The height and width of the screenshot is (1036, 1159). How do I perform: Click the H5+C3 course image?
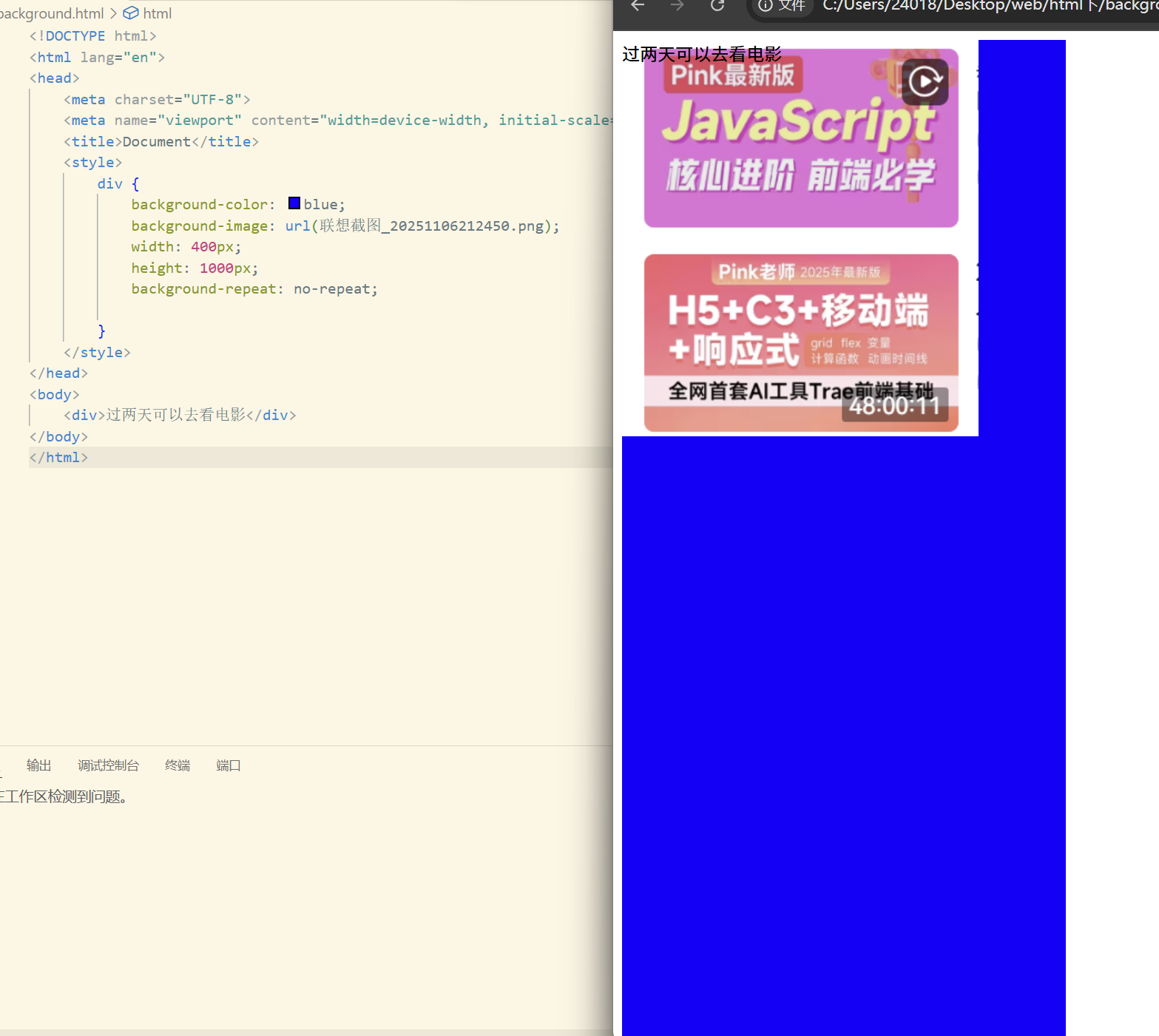[801, 342]
